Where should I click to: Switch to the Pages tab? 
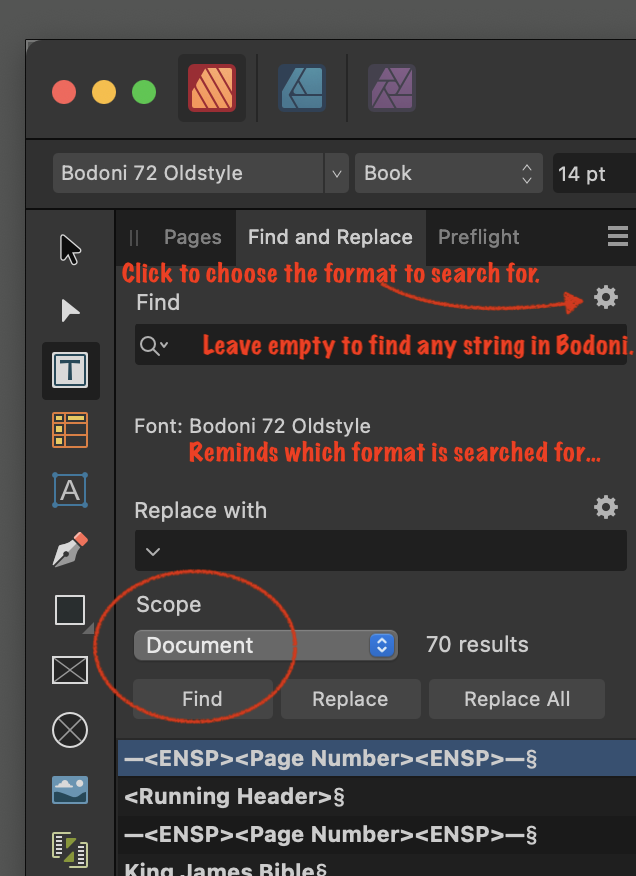pyautogui.click(x=192, y=237)
